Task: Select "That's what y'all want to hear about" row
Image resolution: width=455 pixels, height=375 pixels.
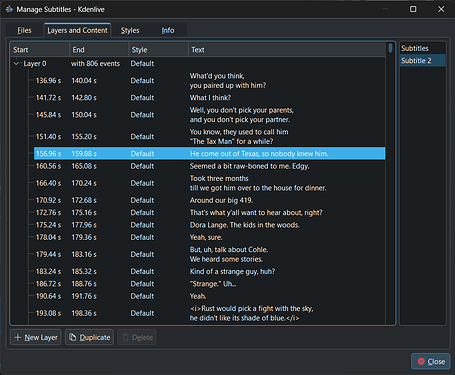Action: [x=210, y=213]
